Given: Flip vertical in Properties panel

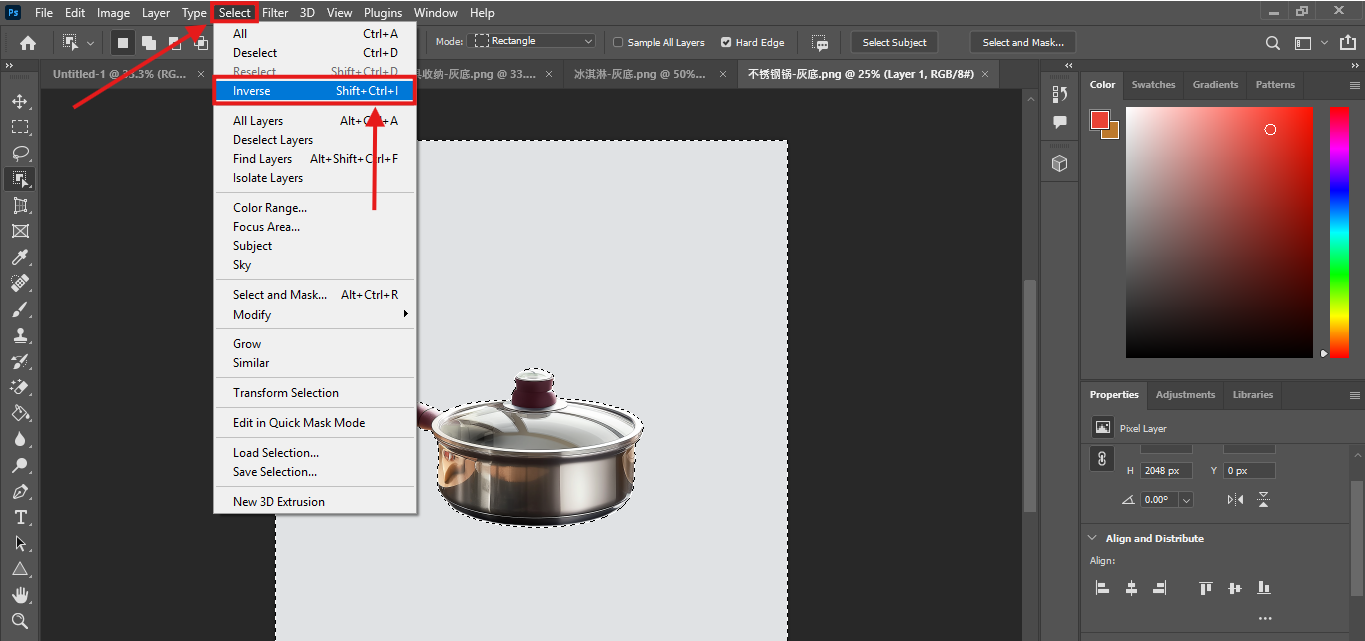Looking at the screenshot, I should pos(1264,499).
